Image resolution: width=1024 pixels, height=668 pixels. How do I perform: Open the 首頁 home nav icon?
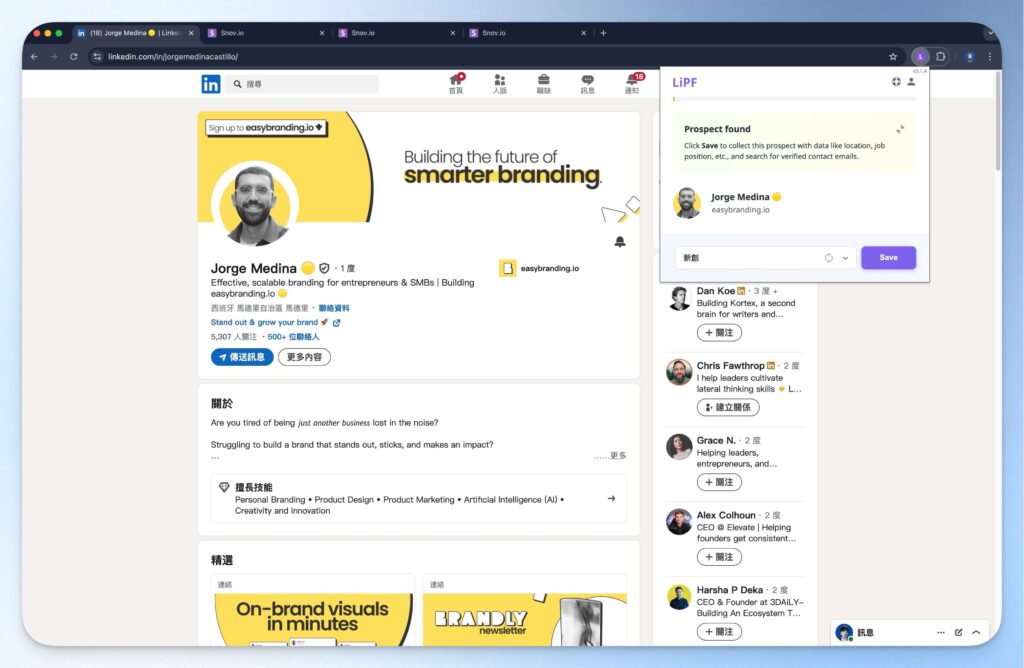pyautogui.click(x=456, y=84)
